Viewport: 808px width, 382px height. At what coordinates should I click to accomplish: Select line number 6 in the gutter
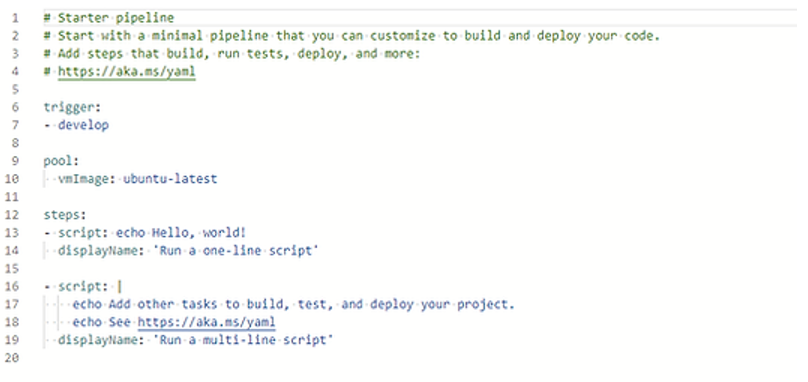pos(14,107)
